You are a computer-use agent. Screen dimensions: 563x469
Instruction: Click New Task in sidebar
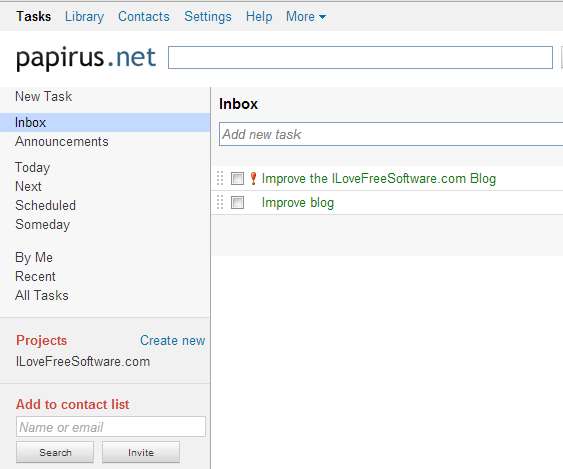click(x=43, y=96)
